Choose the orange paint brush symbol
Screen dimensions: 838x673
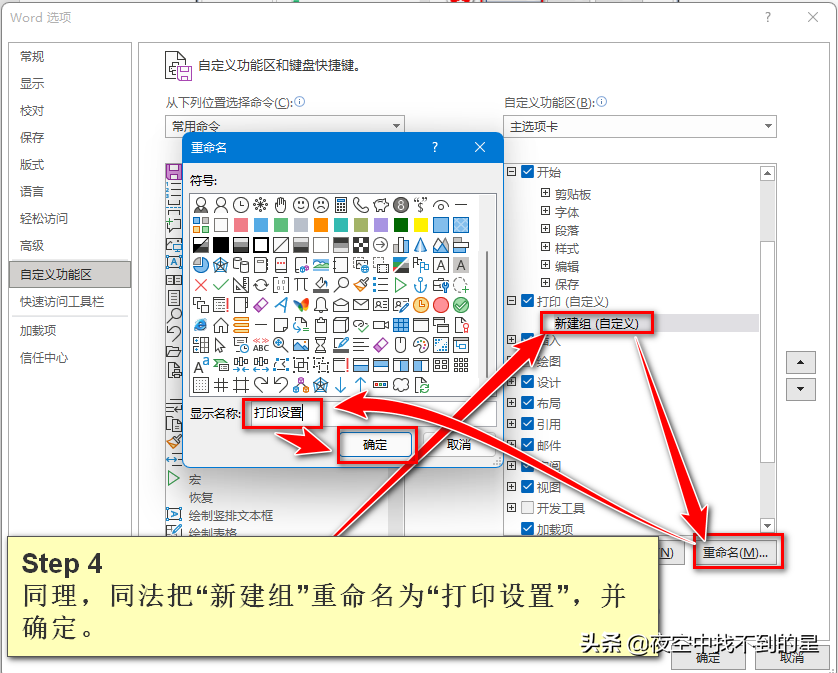click(x=361, y=285)
